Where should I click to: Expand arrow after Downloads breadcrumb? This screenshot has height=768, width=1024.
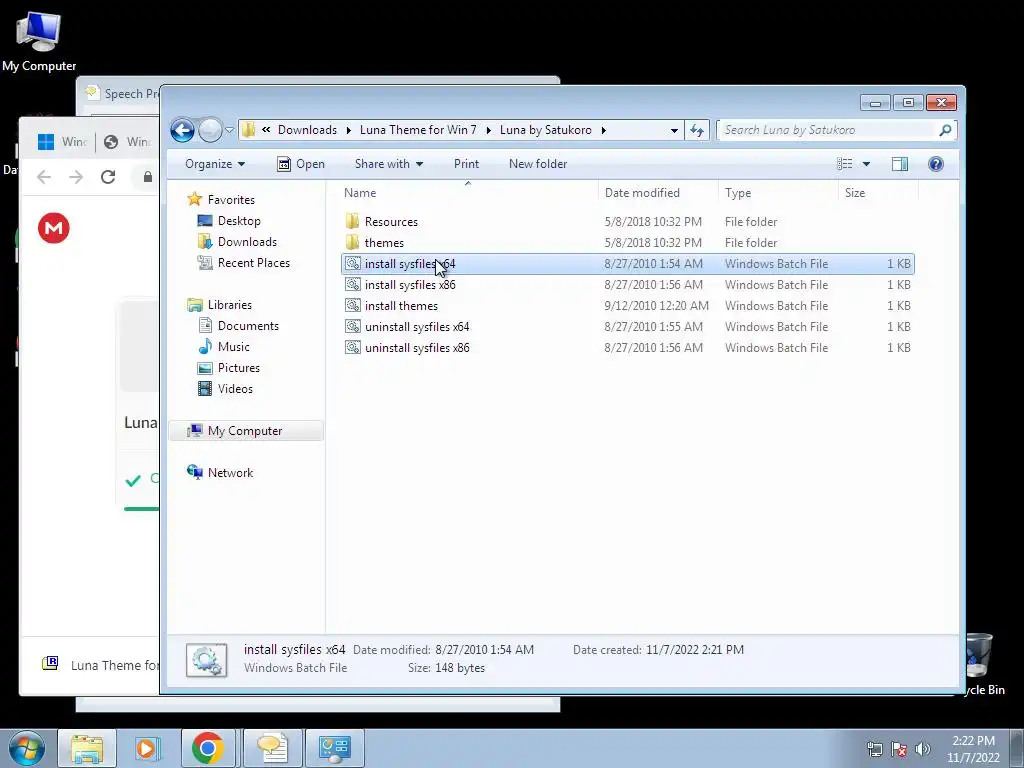pyautogui.click(x=349, y=130)
